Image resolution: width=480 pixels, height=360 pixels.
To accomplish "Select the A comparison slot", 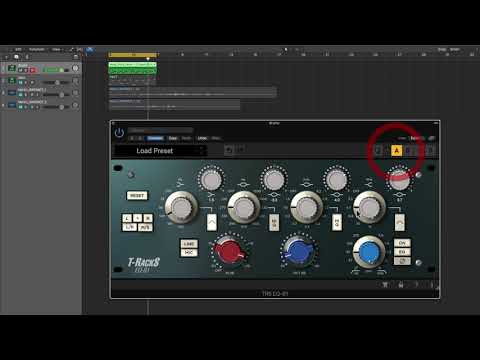I will pyautogui.click(x=396, y=151).
